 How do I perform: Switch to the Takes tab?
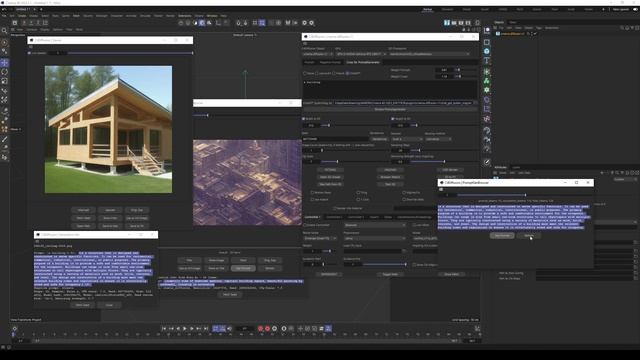point(513,22)
